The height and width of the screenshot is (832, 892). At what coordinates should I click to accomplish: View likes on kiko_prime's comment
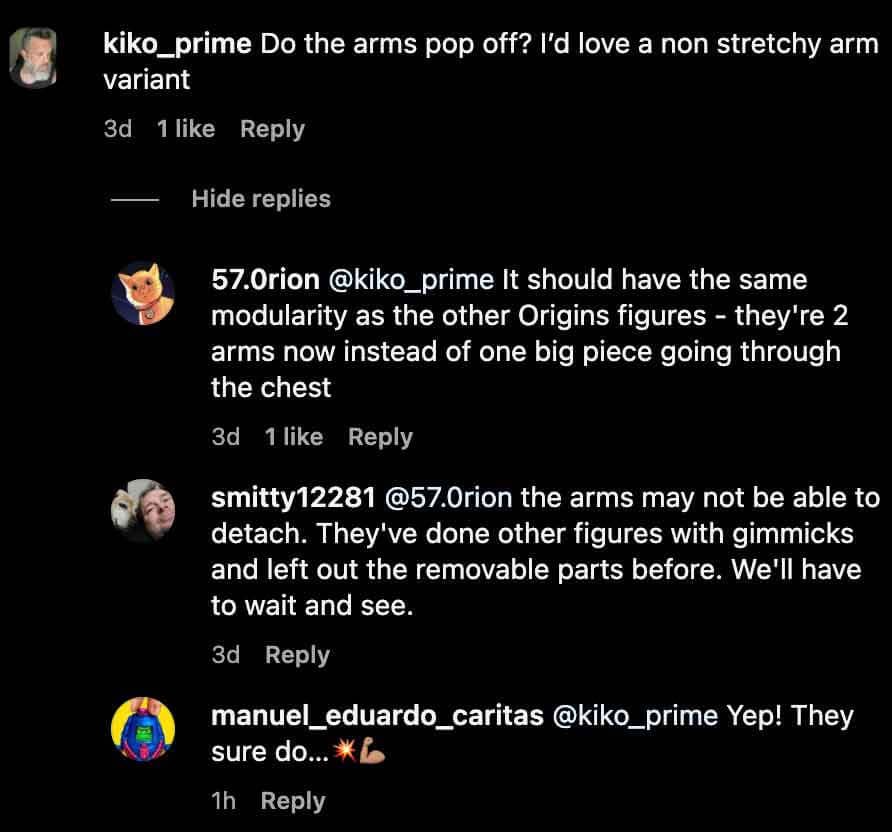(x=186, y=128)
